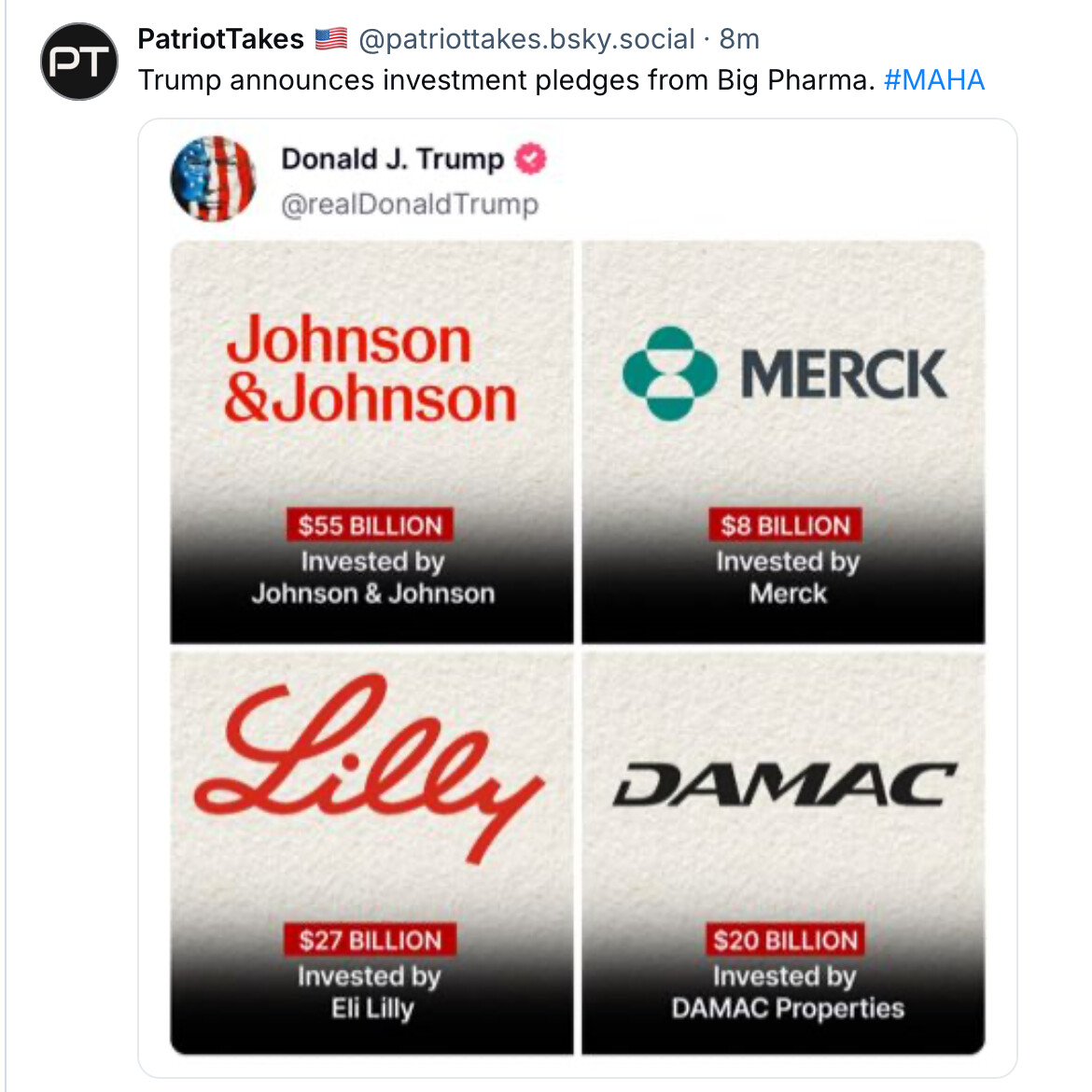Open the @patriottakes.bsky.social handle
Screen dimensions: 1092x1092
click(x=526, y=39)
